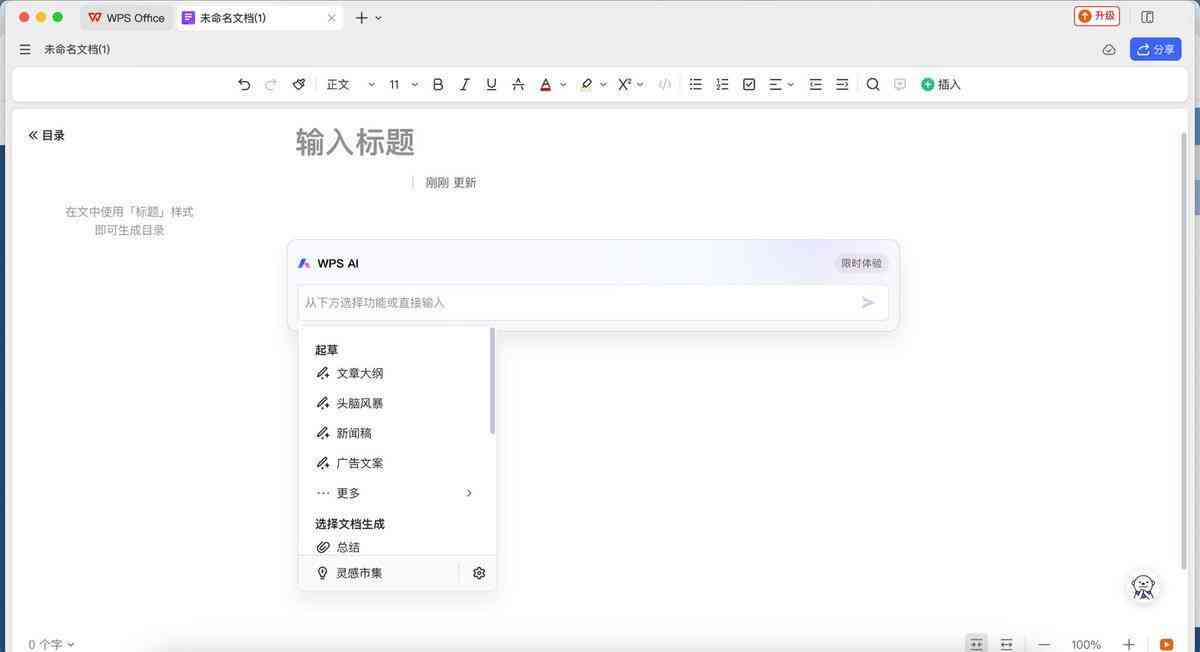Click the document vertical scrollbar

[x=1186, y=350]
